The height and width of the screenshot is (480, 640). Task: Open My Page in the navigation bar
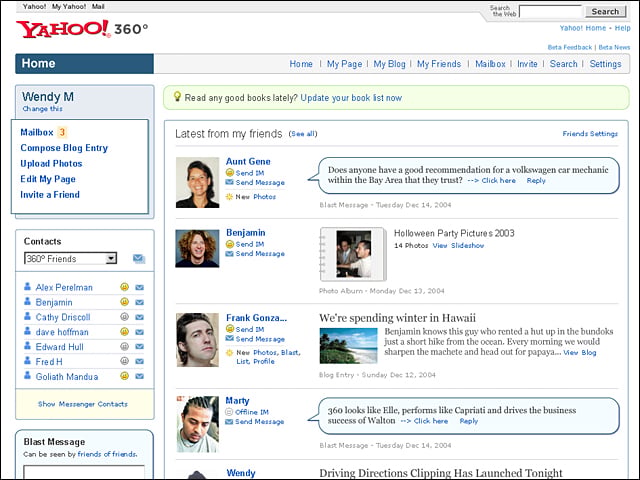(344, 64)
